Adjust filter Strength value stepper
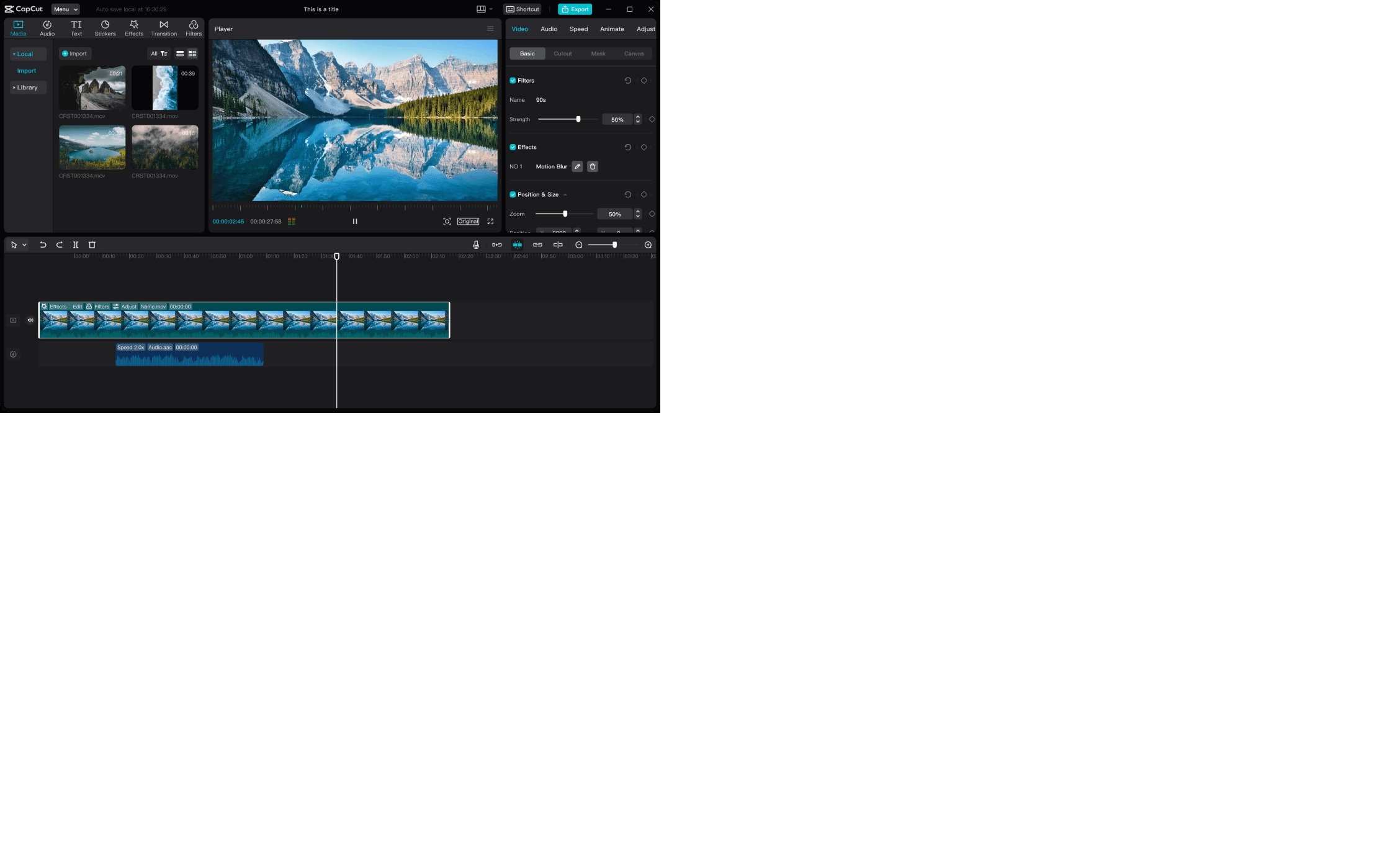1400x853 pixels. tap(638, 119)
